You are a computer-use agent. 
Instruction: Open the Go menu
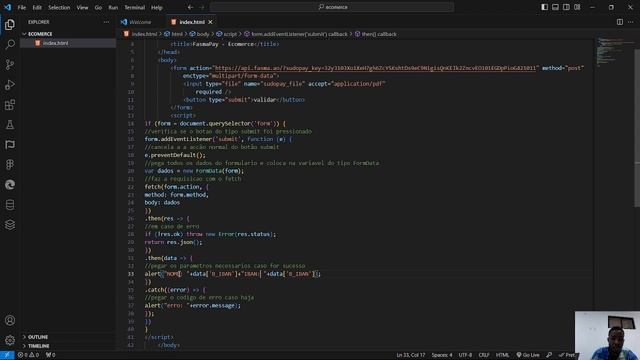tap(98, 7)
